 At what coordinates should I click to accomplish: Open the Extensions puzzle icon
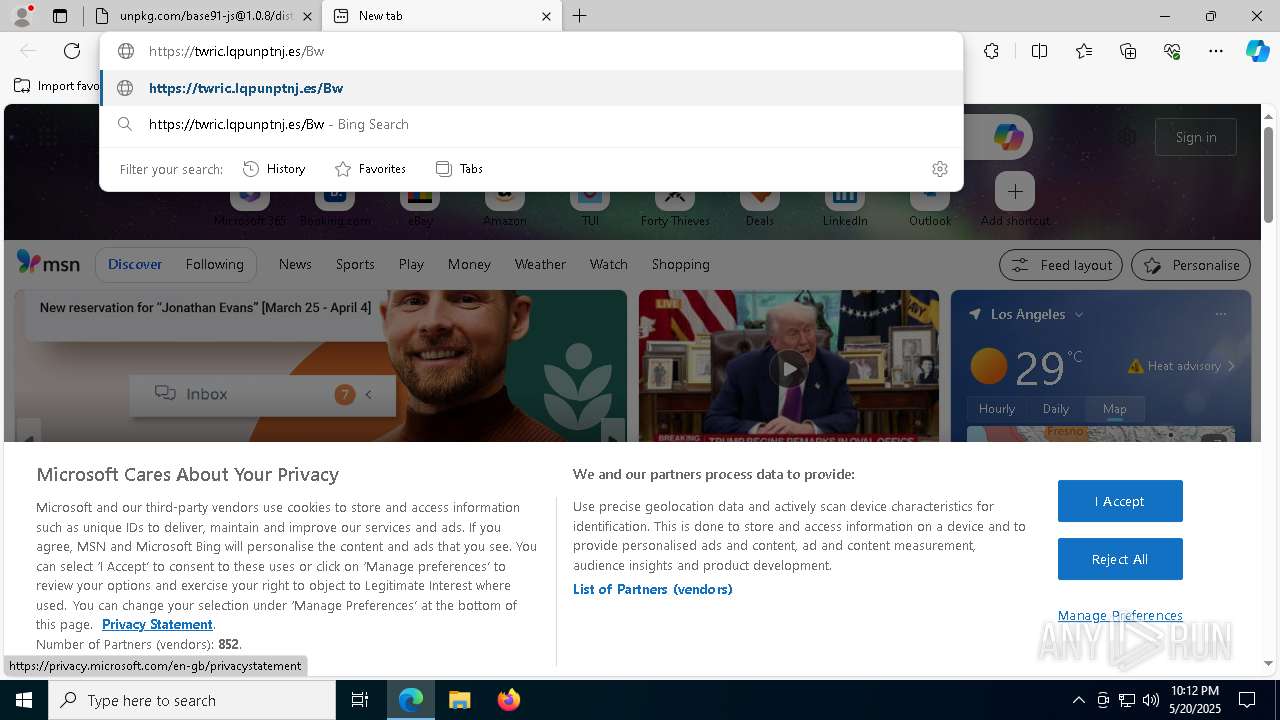point(991,51)
